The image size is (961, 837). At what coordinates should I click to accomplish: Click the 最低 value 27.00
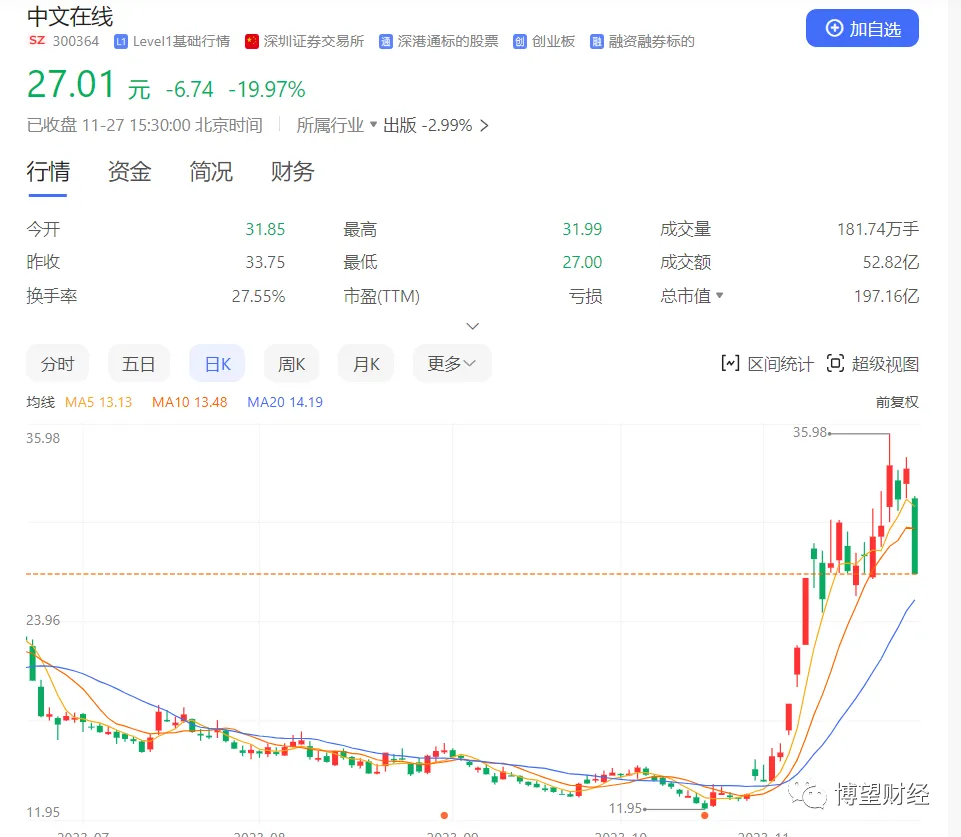click(582, 262)
